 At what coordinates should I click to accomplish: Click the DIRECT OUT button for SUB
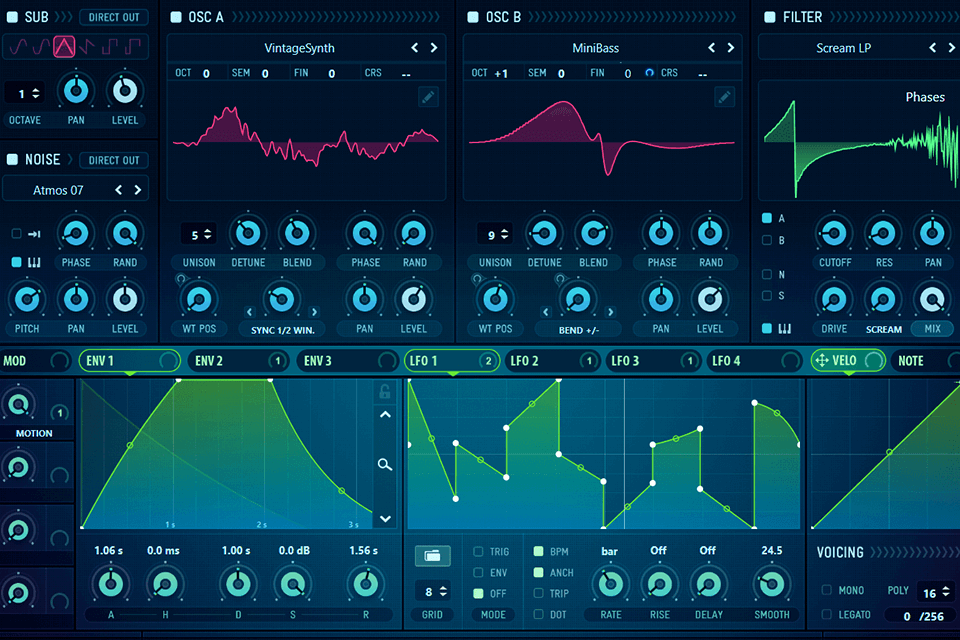pyautogui.click(x=116, y=16)
